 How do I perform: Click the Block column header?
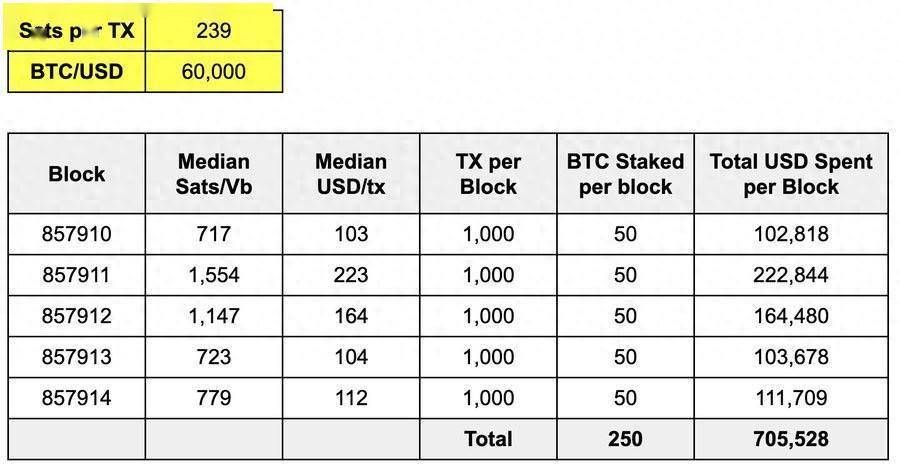tap(77, 174)
